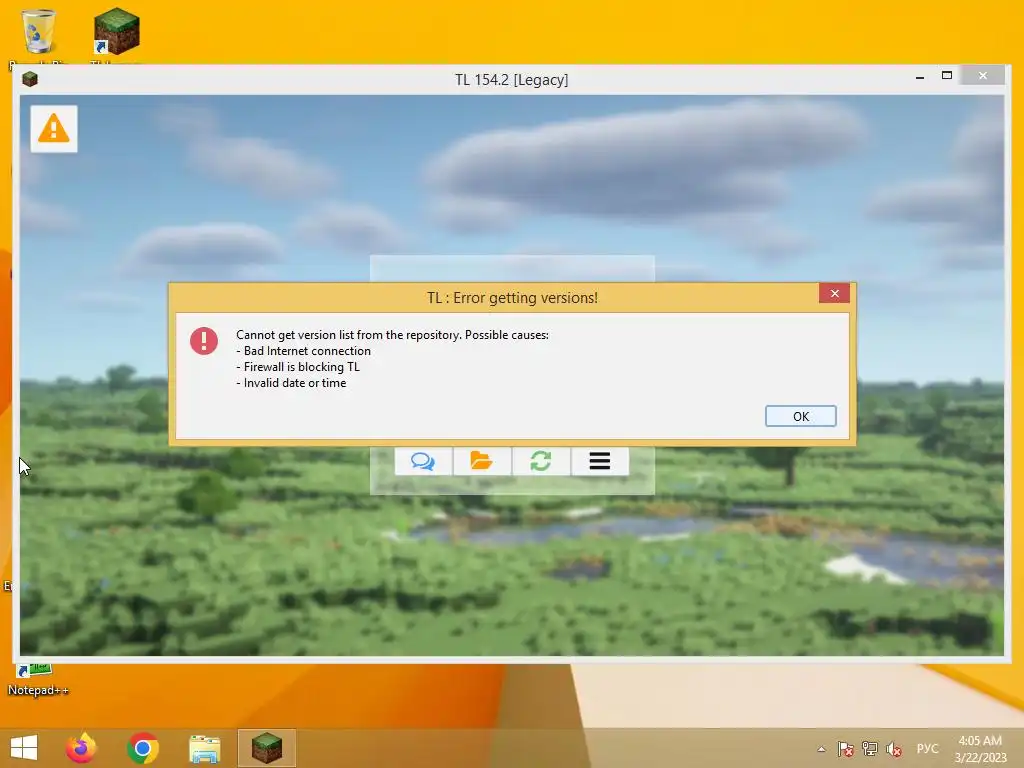Maximize the TL 154.2 window
Viewport: 1024px width, 768px height.
946,76
